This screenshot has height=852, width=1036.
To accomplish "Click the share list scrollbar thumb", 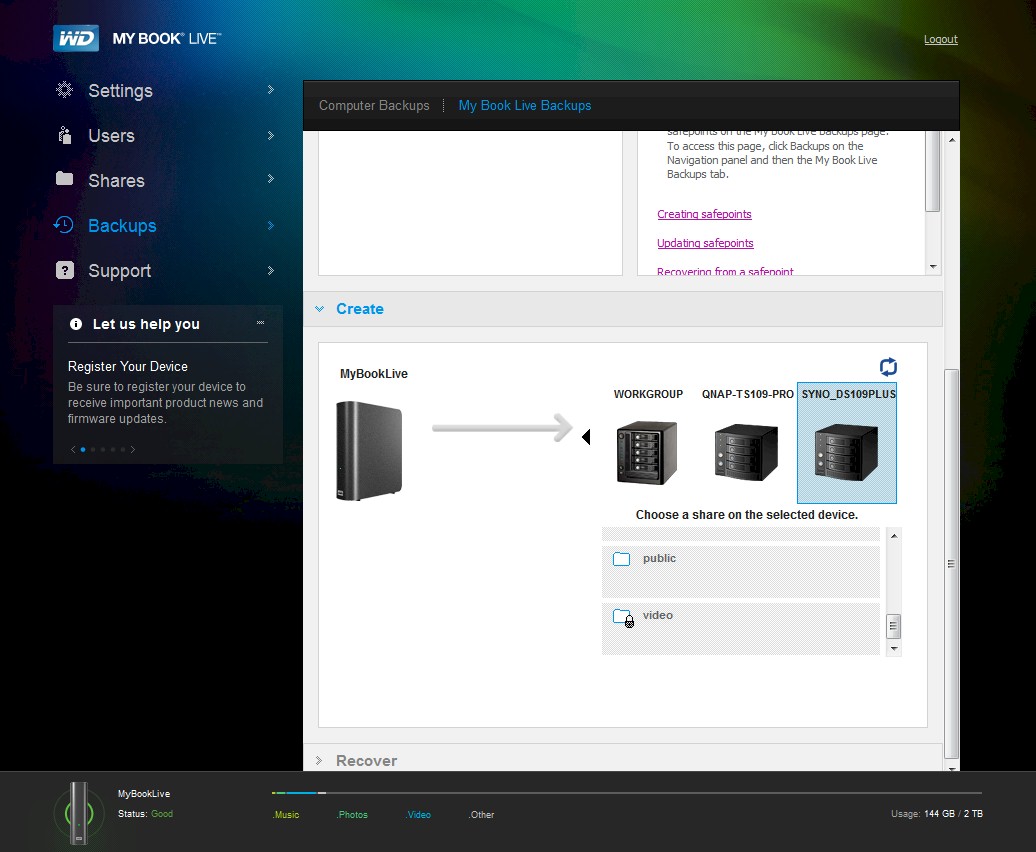I will [893, 626].
